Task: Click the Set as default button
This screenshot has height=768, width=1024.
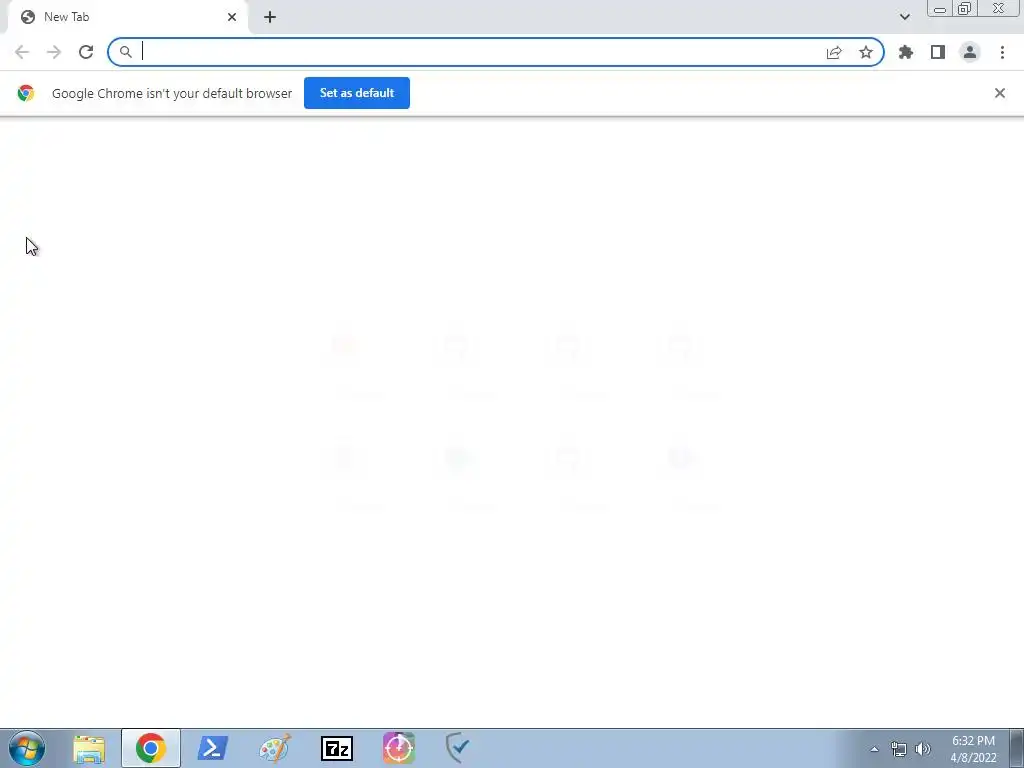Action: click(357, 93)
